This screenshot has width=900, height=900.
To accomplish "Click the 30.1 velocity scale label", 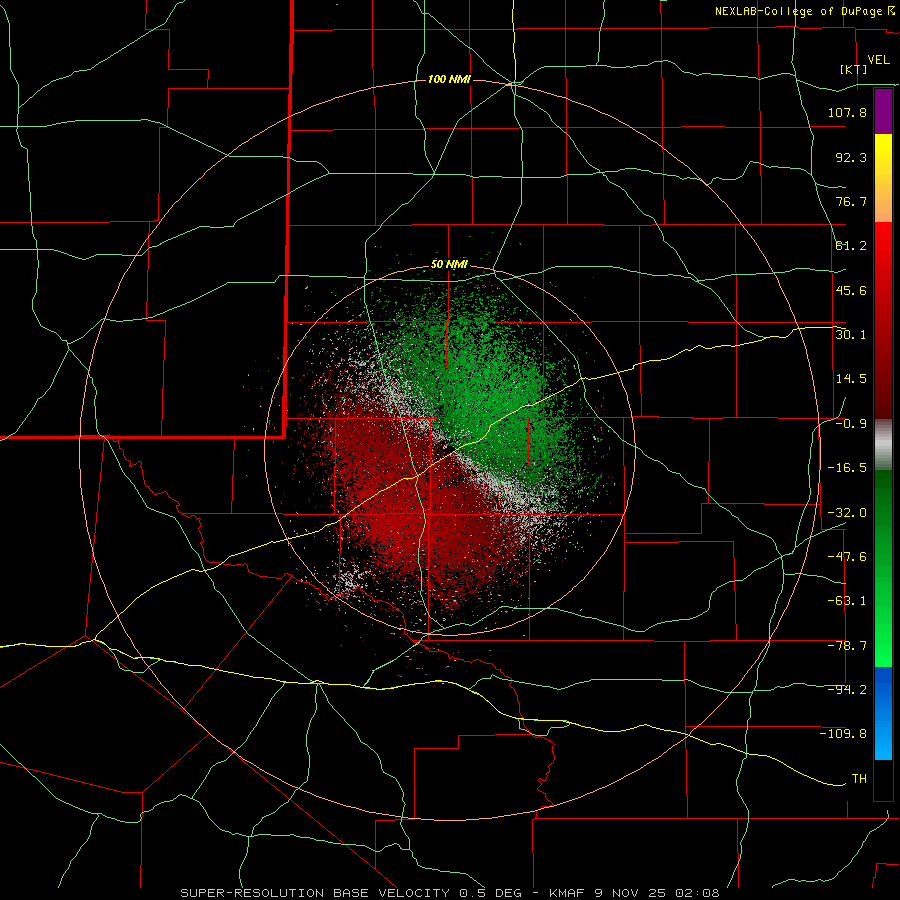I will (851, 335).
